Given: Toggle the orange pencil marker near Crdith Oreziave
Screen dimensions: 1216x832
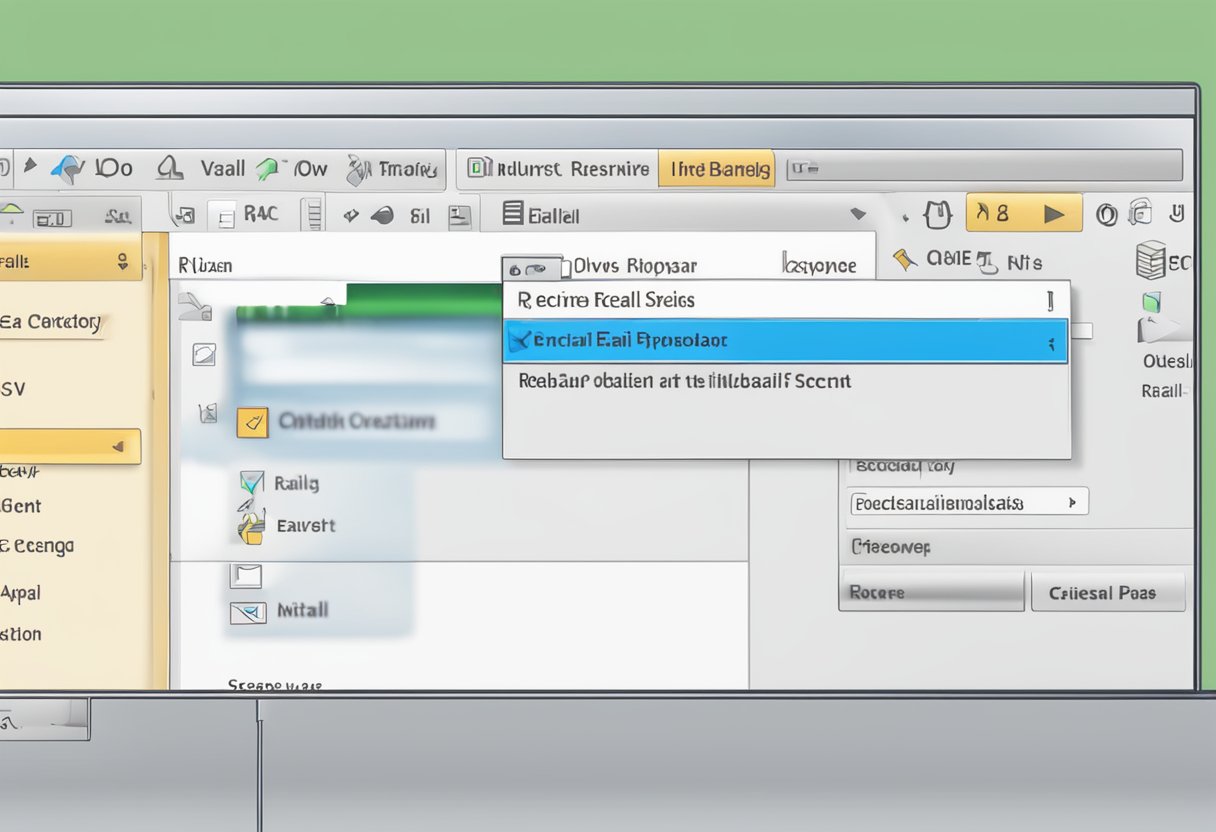Looking at the screenshot, I should (x=253, y=422).
